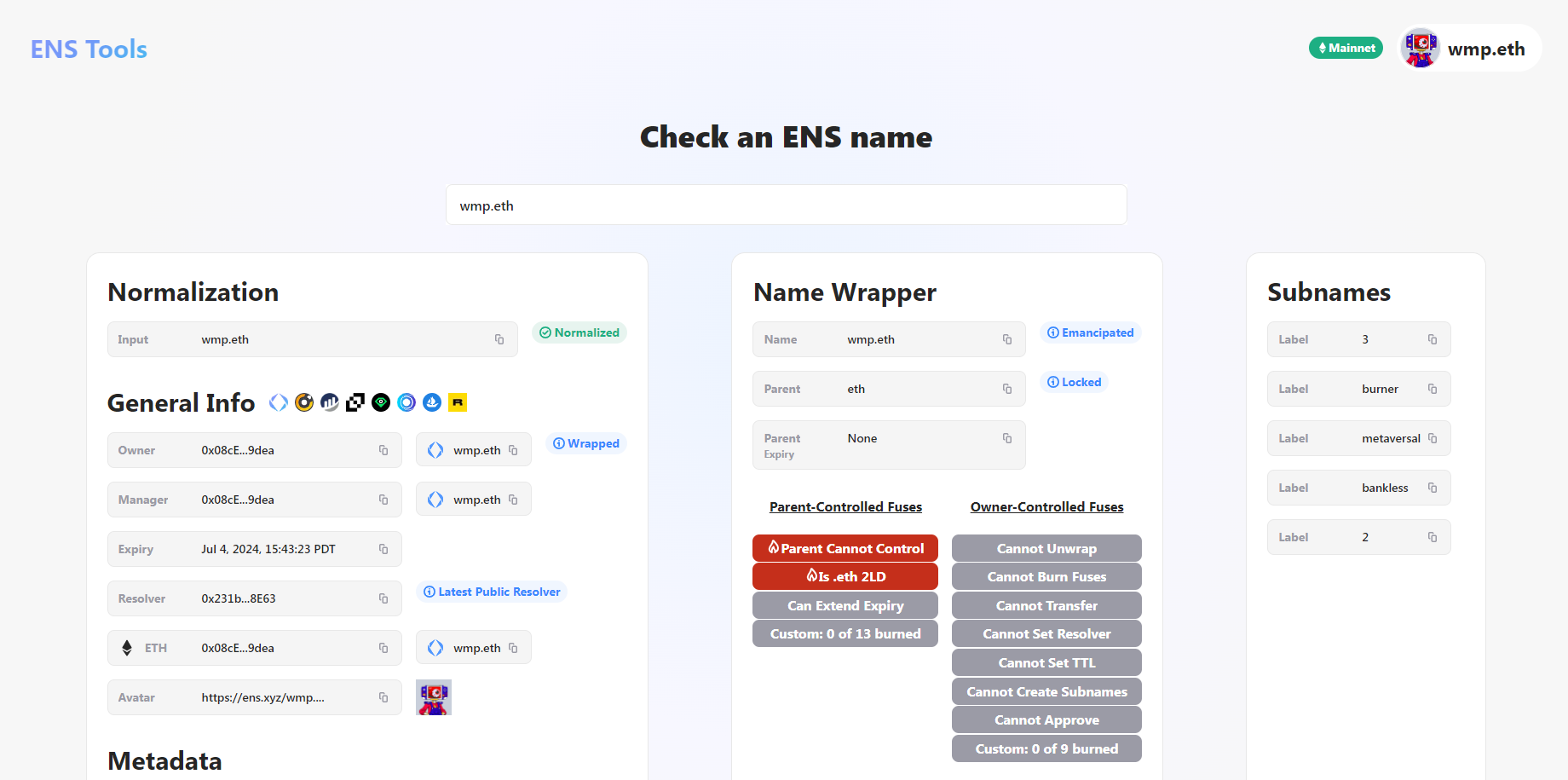Click inside the ENS name search field

tap(785, 205)
